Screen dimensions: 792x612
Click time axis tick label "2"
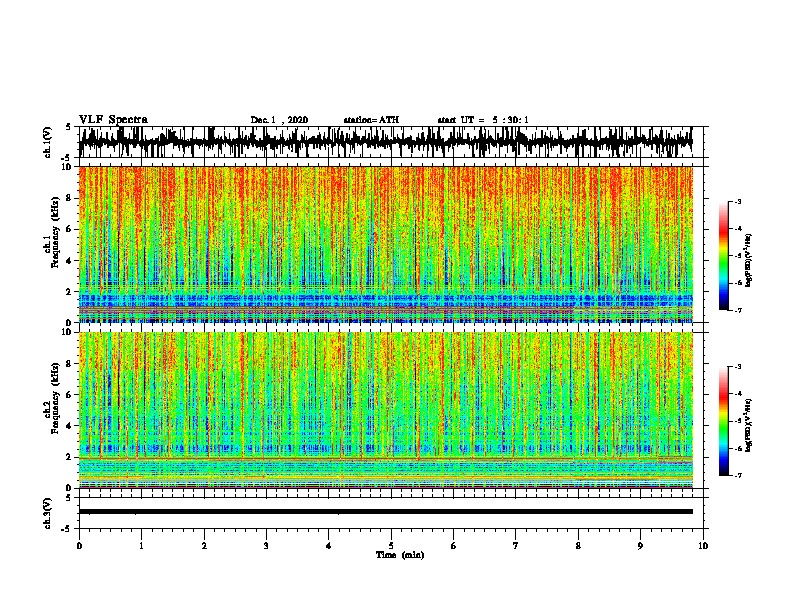(204, 546)
